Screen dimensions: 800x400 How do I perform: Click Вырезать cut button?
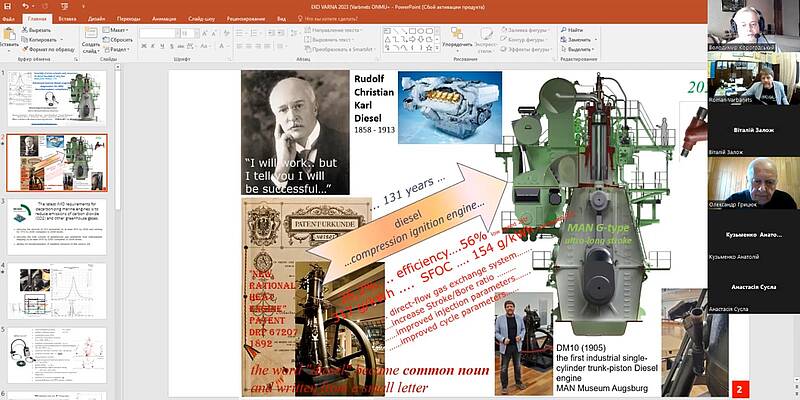[x=37, y=30]
